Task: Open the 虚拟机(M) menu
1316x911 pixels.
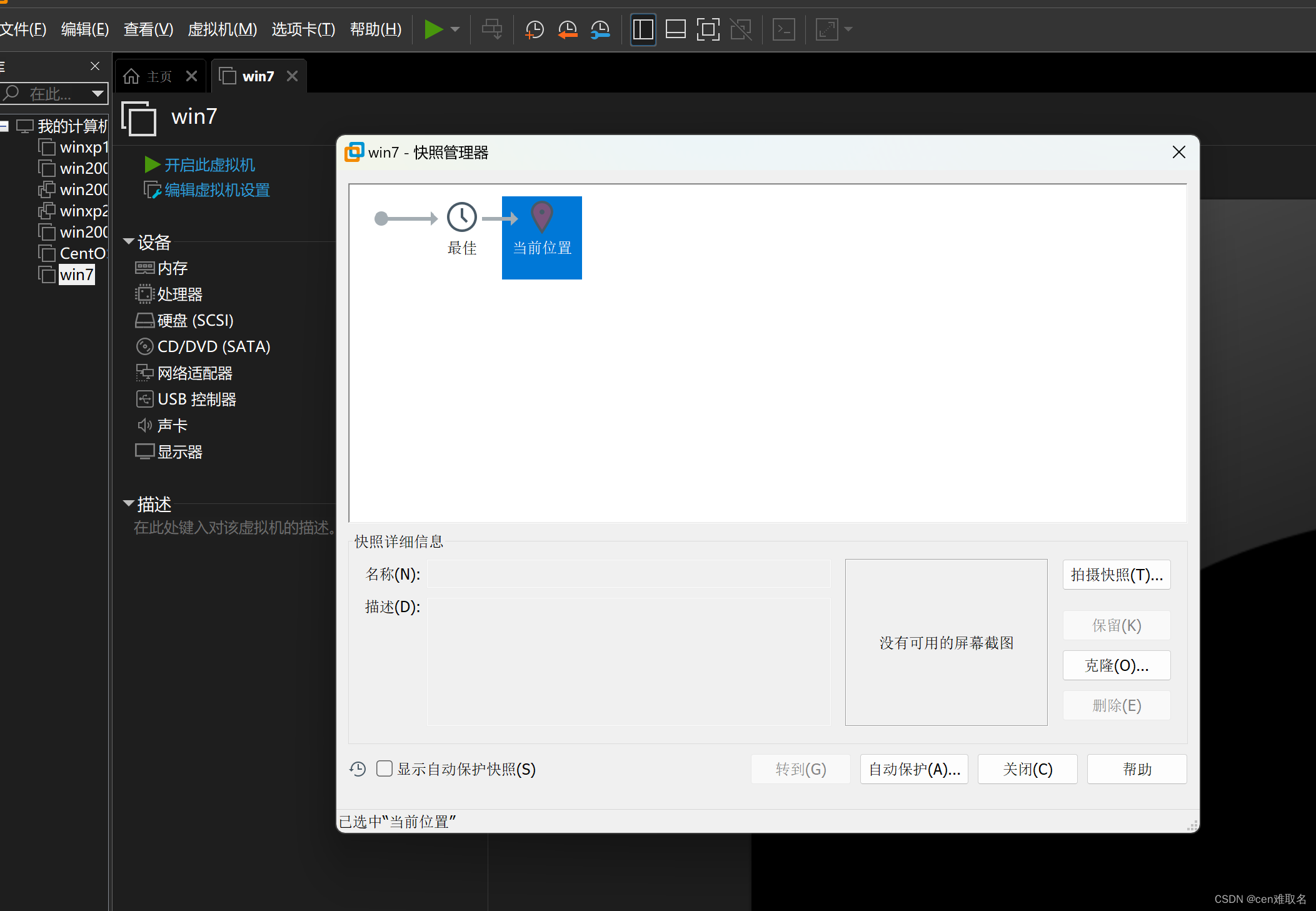Action: (x=222, y=29)
